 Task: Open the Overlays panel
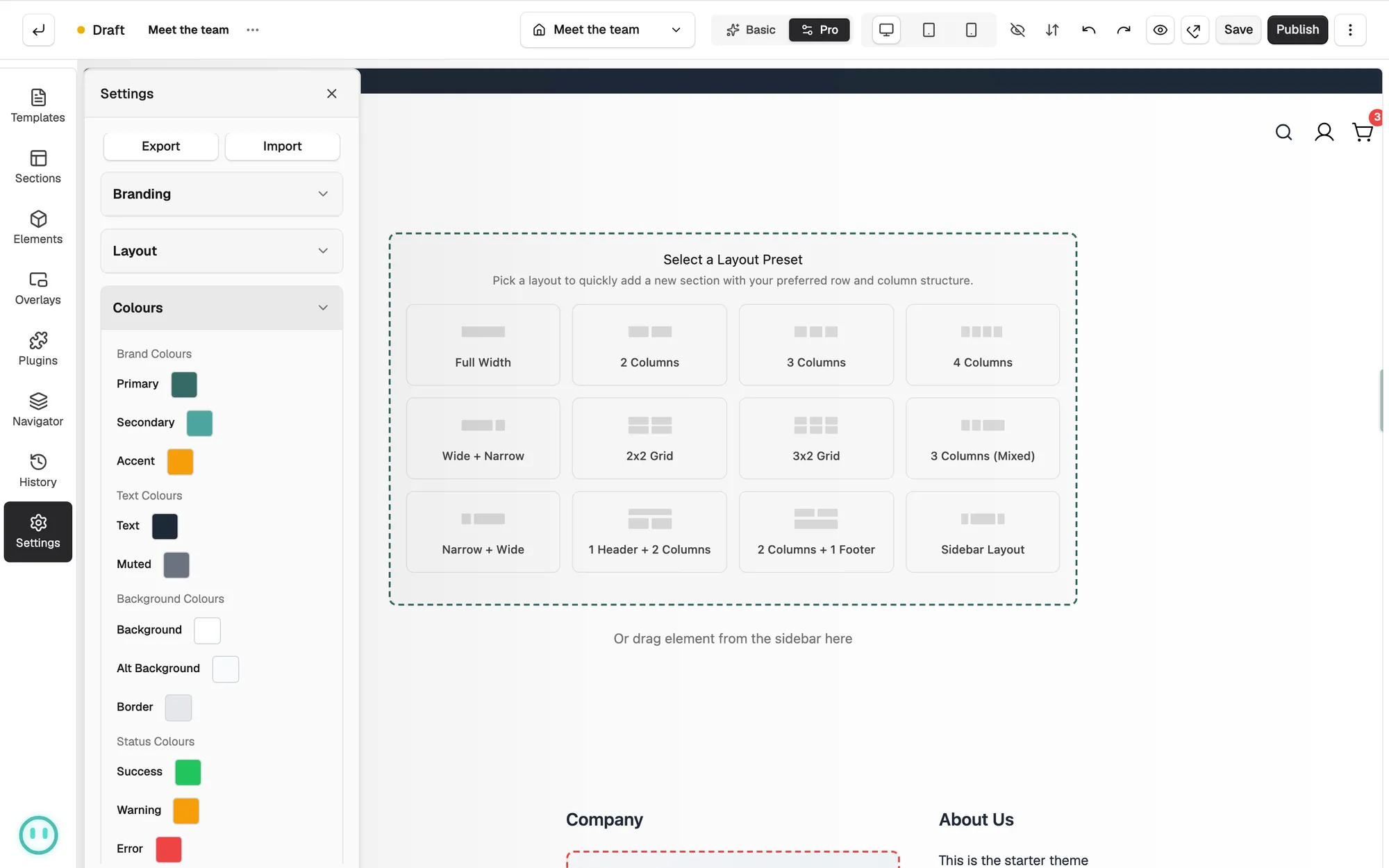[38, 289]
